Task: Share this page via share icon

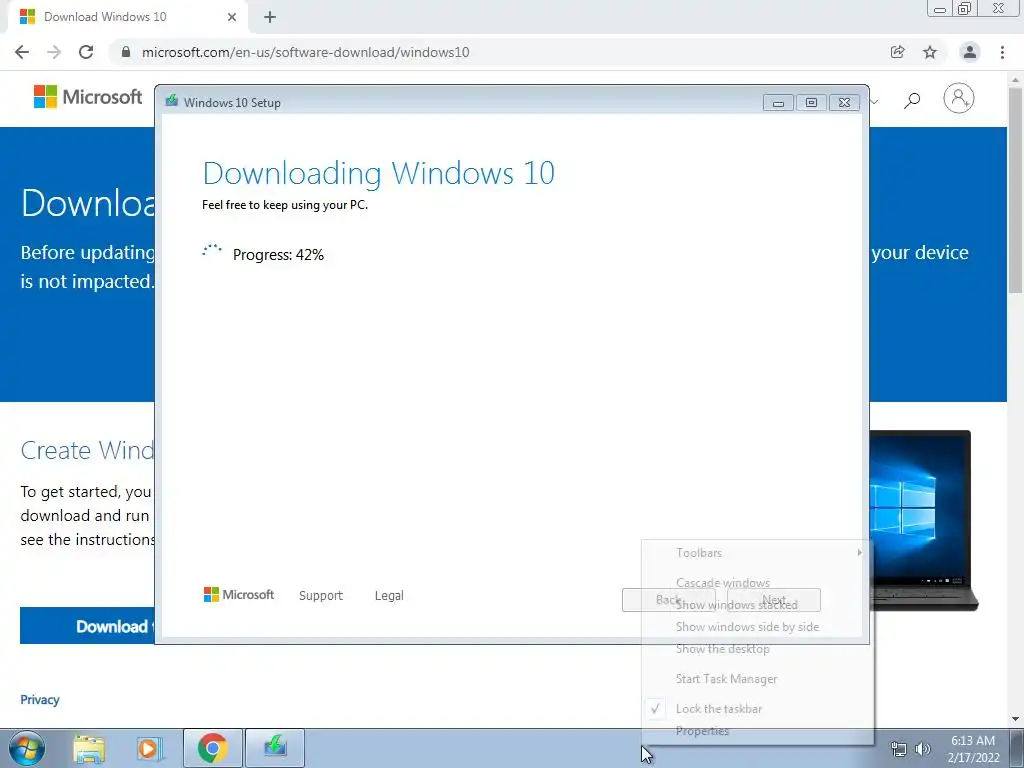Action: click(897, 52)
